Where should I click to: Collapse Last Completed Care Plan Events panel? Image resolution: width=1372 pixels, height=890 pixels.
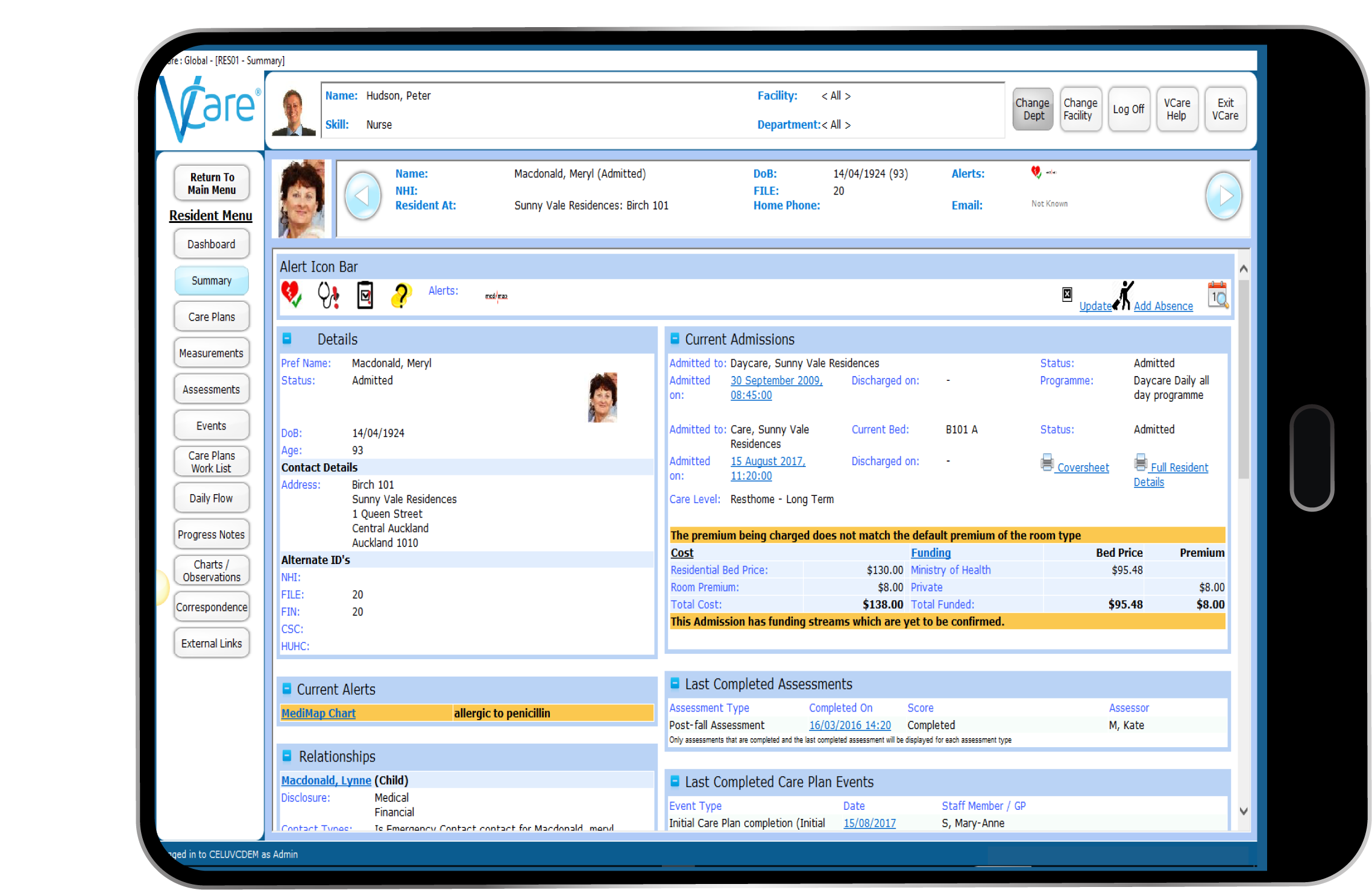coord(675,781)
